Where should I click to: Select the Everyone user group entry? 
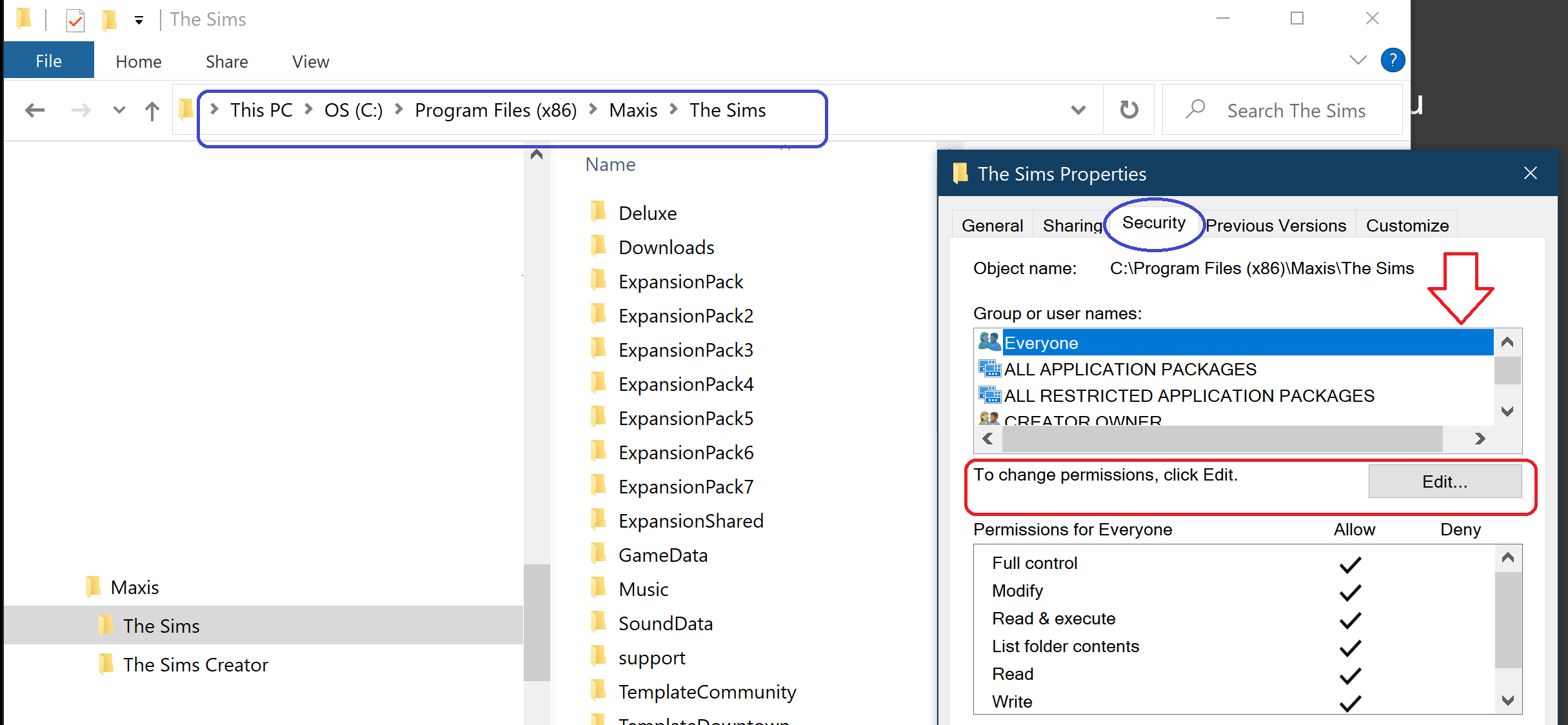[1041, 343]
